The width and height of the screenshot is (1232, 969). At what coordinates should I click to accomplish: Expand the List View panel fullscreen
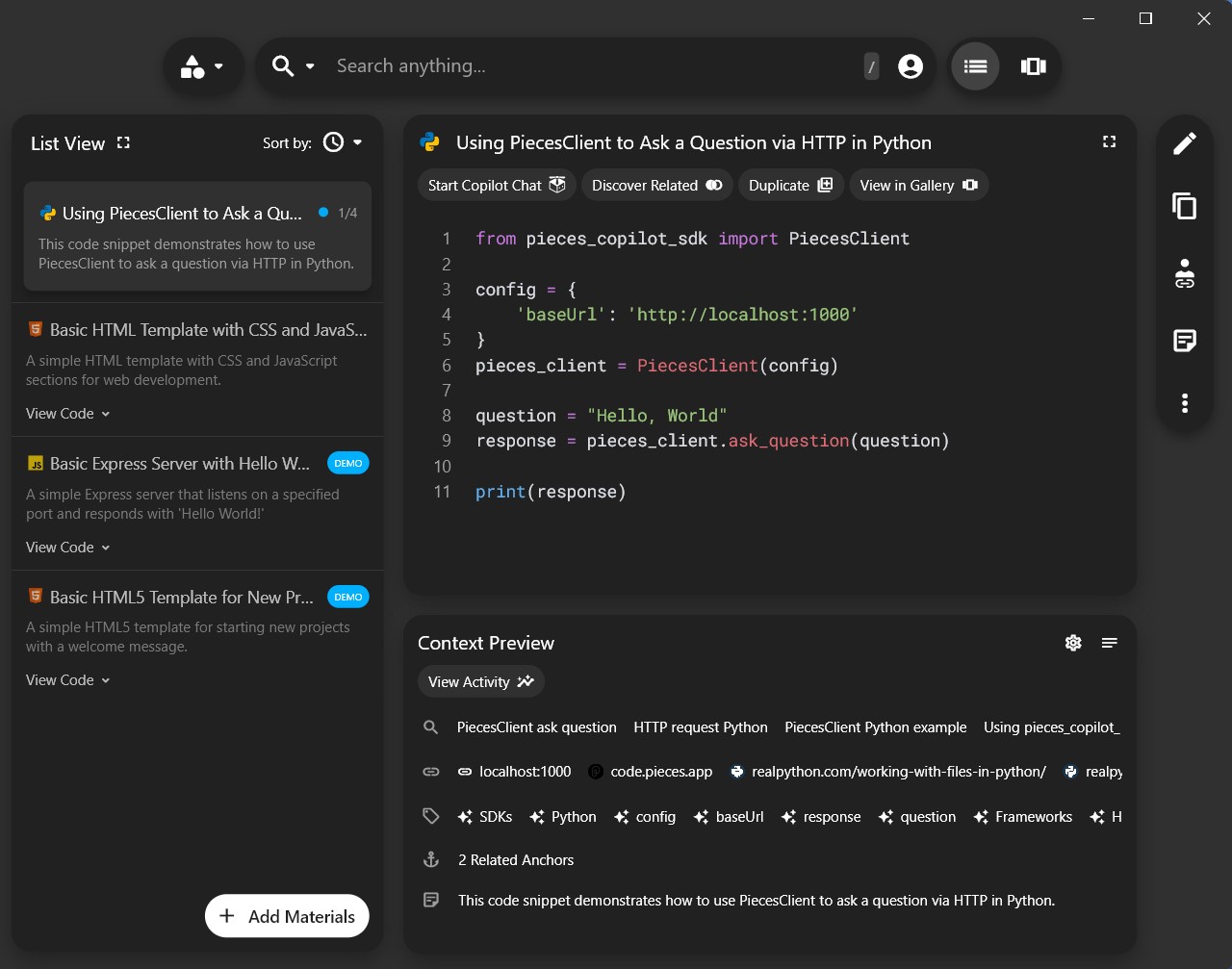point(123,142)
